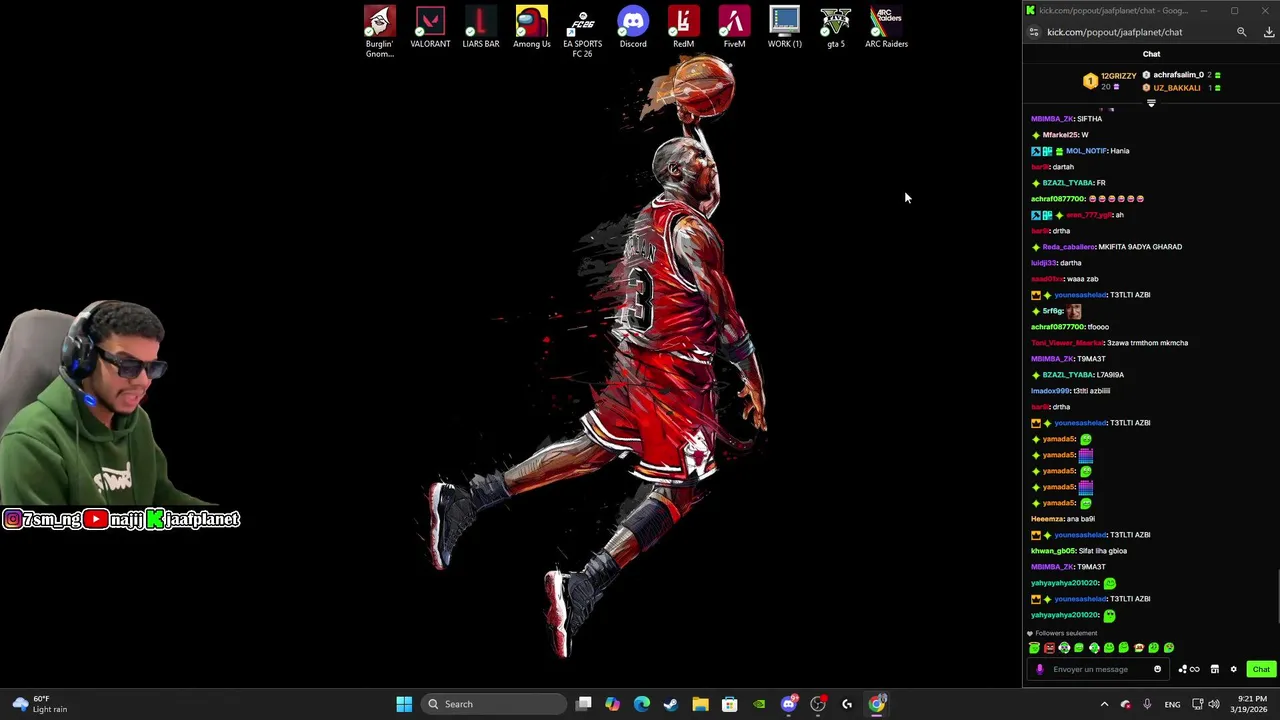
Task: Click the infinity points icon
Action: tap(1189, 670)
